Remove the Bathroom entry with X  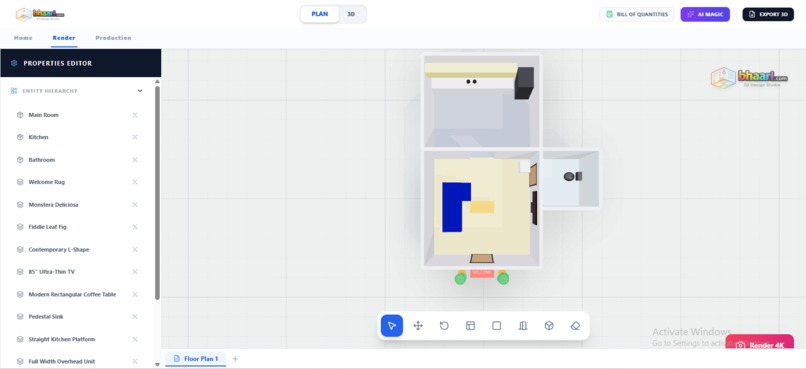coord(135,160)
